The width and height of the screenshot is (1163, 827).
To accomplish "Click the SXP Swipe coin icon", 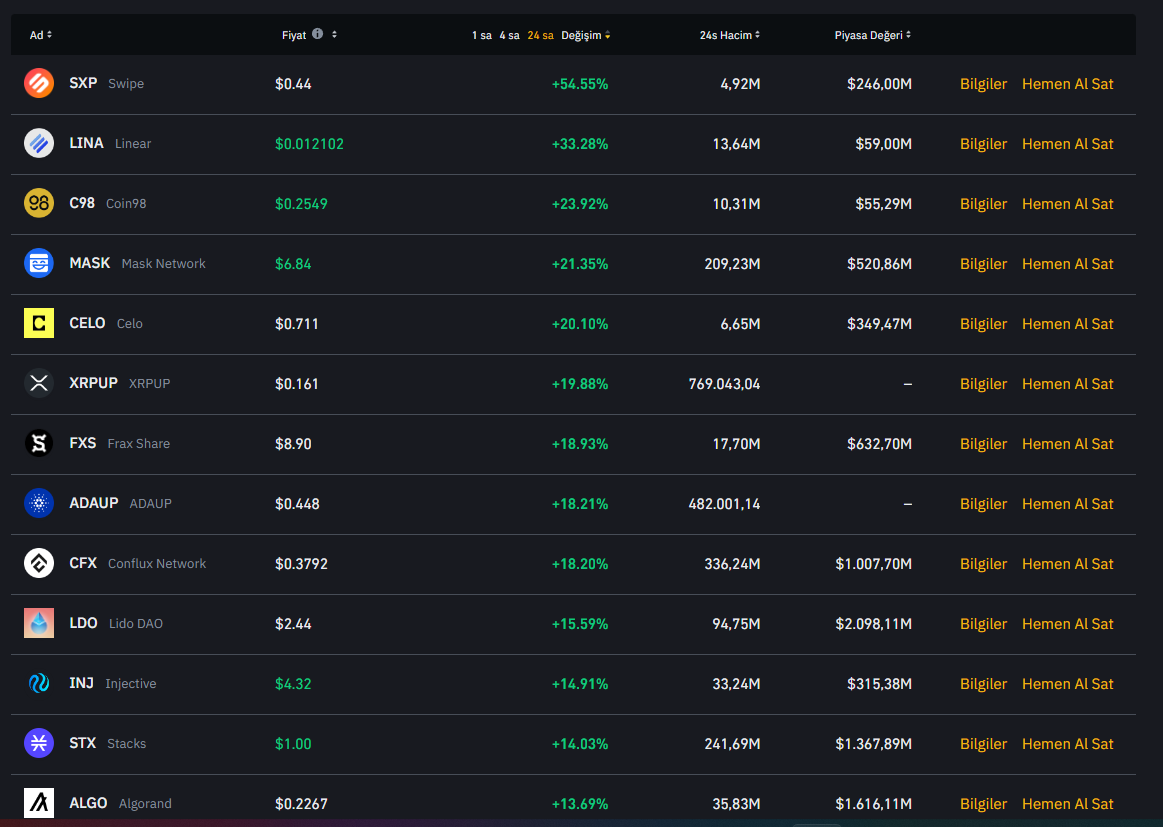I will click(x=39, y=83).
